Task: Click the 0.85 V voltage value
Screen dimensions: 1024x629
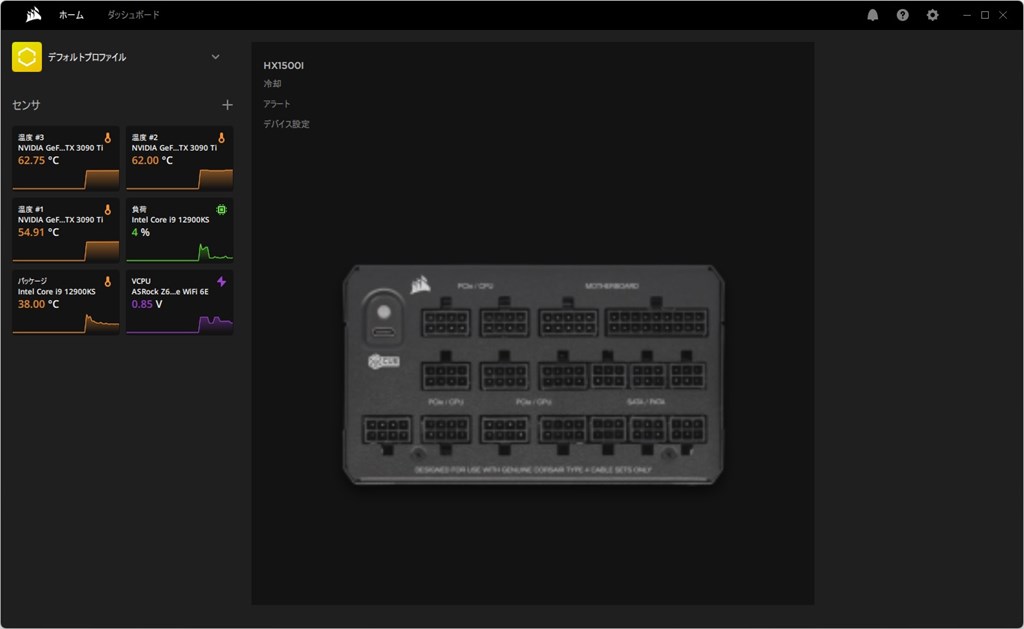Action: 147,304
